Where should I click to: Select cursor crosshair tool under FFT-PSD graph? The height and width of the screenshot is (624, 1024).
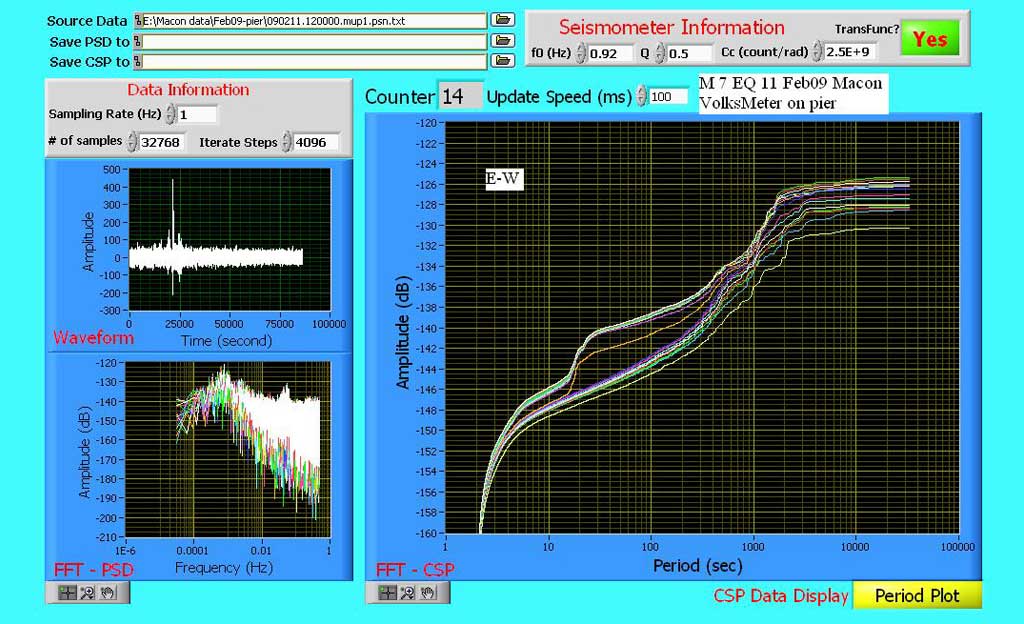(x=67, y=593)
